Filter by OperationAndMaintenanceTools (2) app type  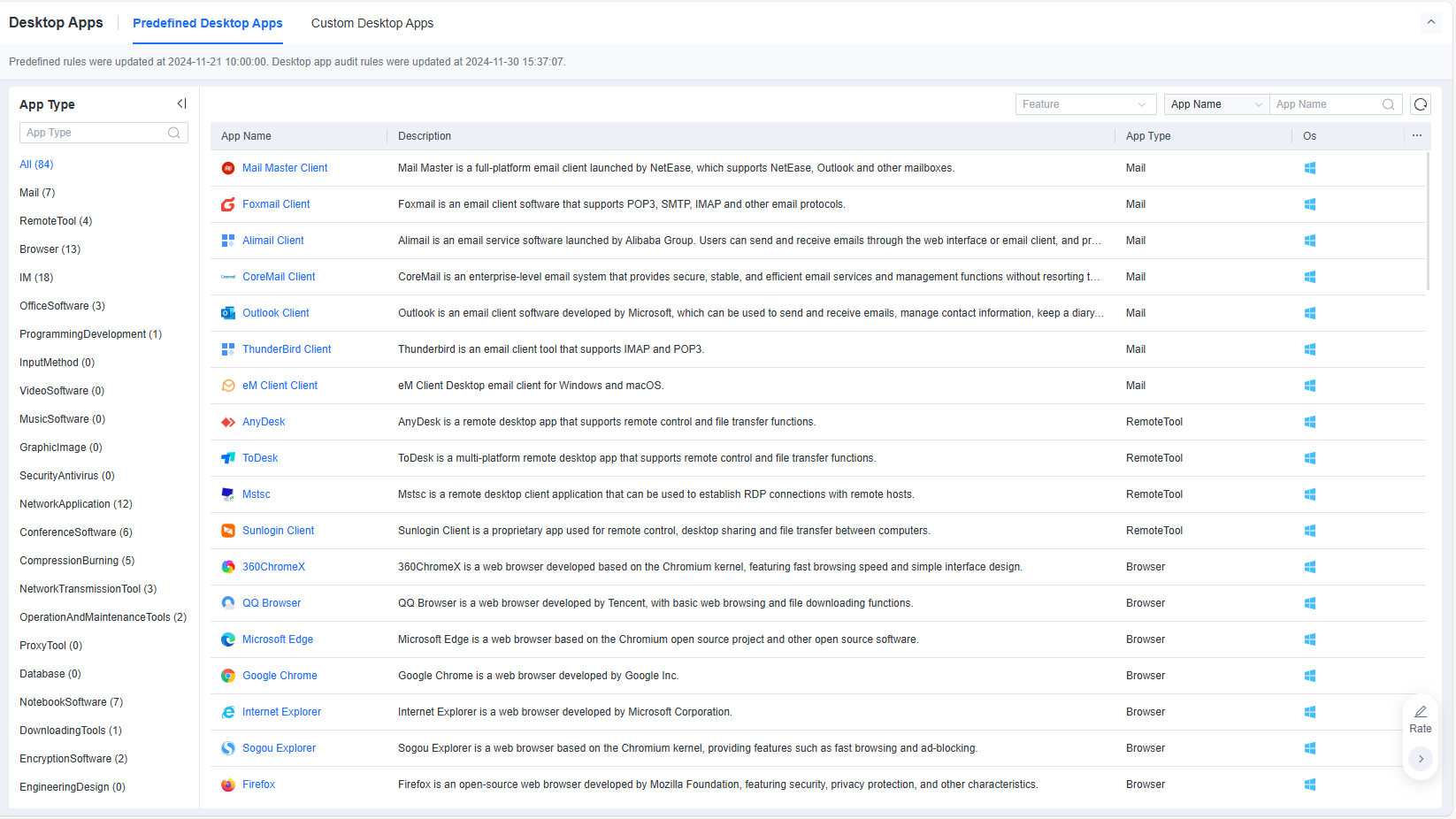pyautogui.click(x=103, y=617)
